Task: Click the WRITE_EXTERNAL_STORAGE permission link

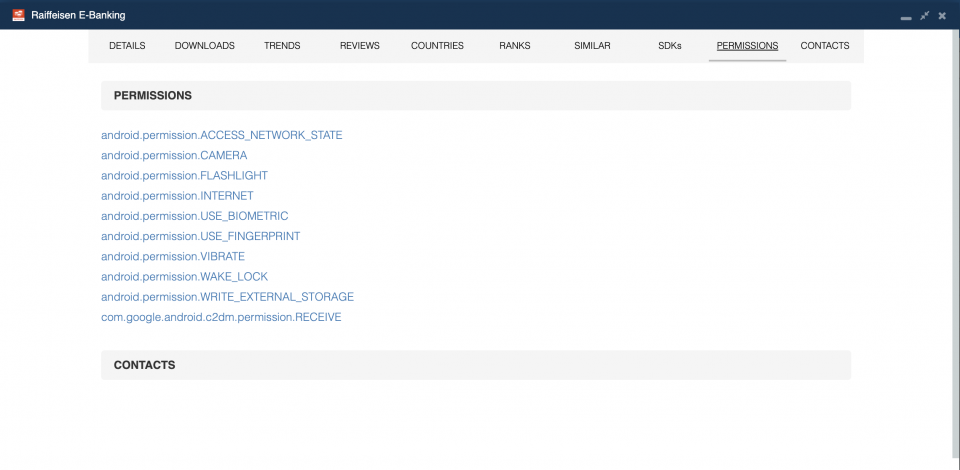Action: point(227,297)
